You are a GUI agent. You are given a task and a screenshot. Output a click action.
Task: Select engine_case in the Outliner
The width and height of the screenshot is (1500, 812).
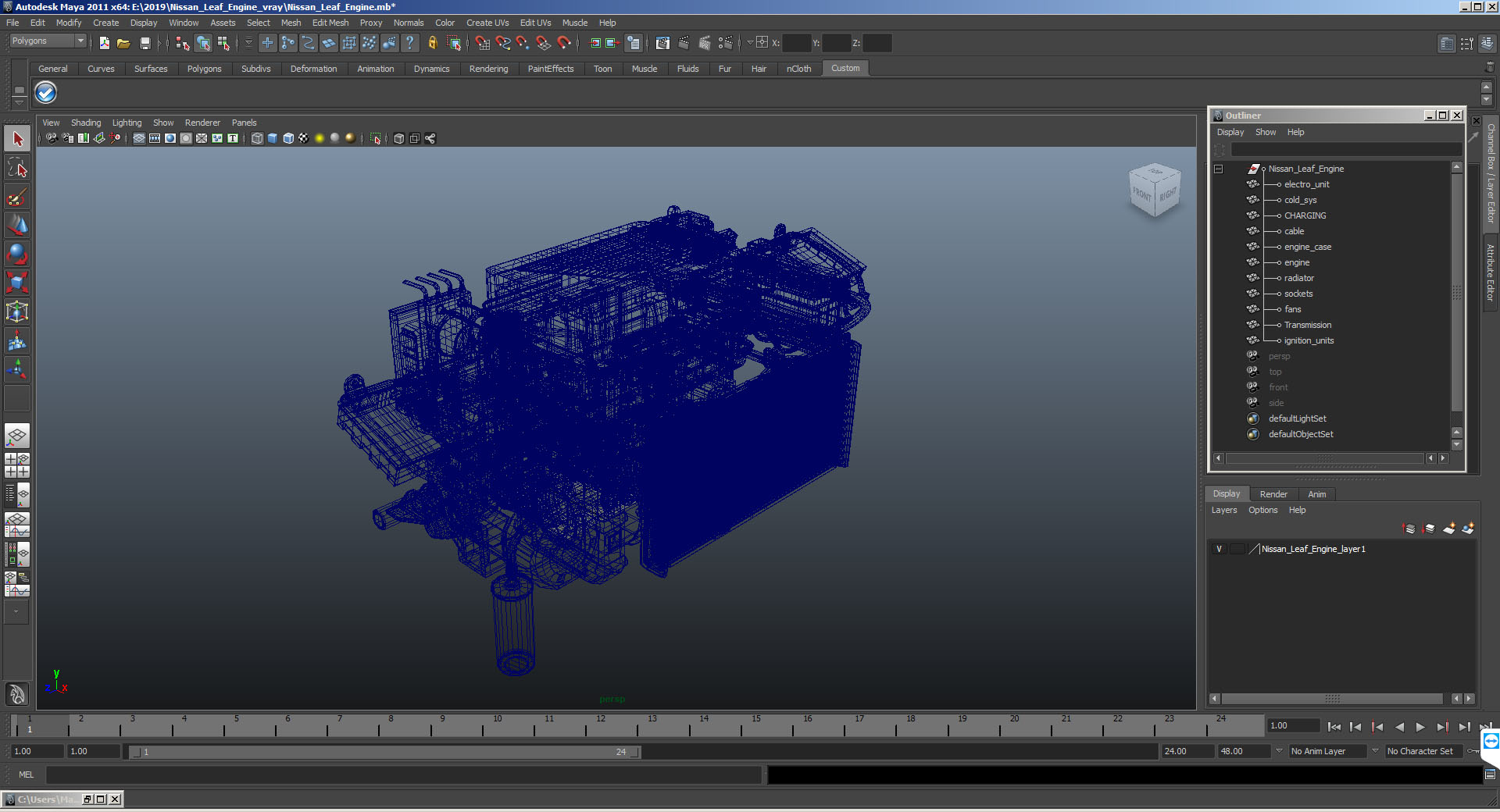coord(1308,247)
